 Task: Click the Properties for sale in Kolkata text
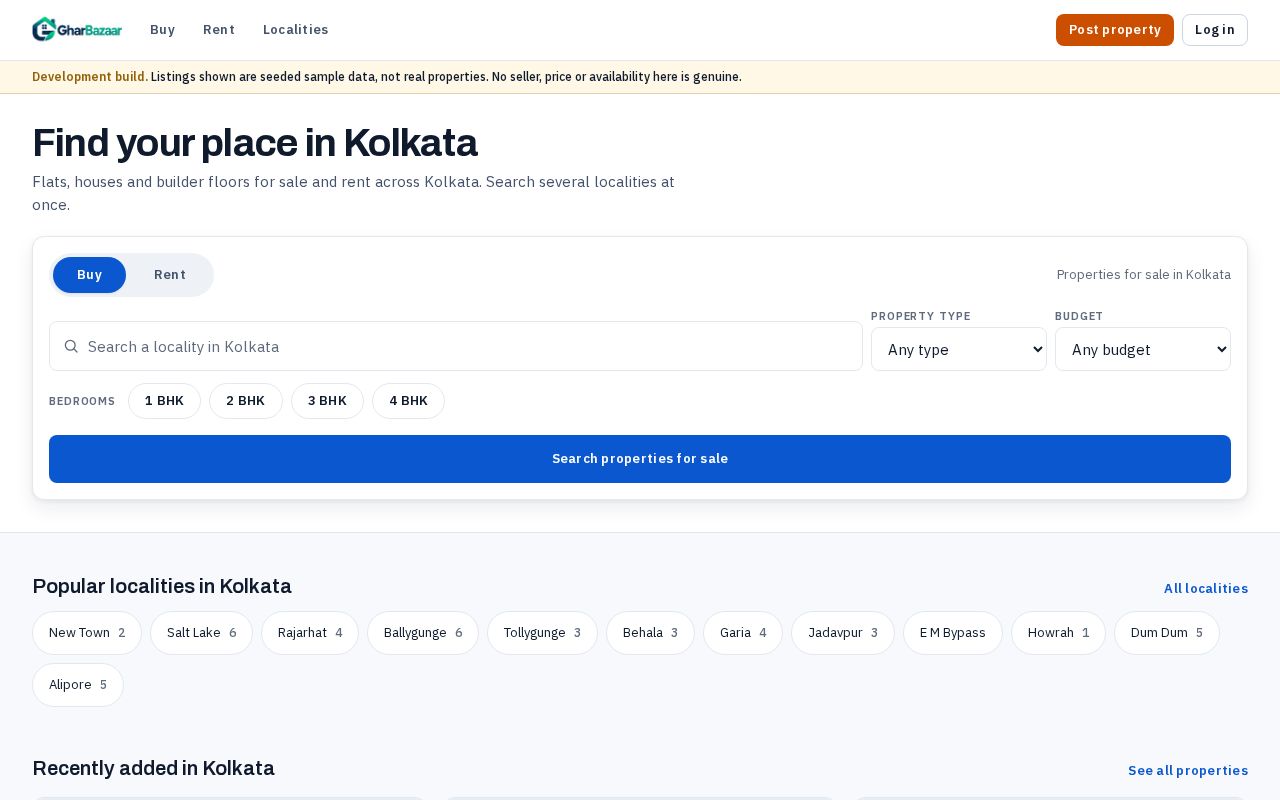tap(1144, 274)
